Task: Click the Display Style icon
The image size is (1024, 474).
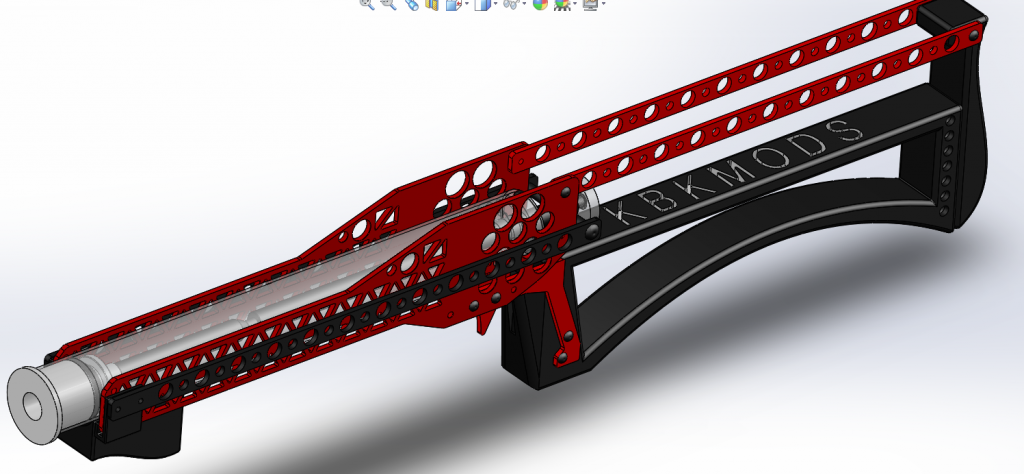Action: point(483,3)
